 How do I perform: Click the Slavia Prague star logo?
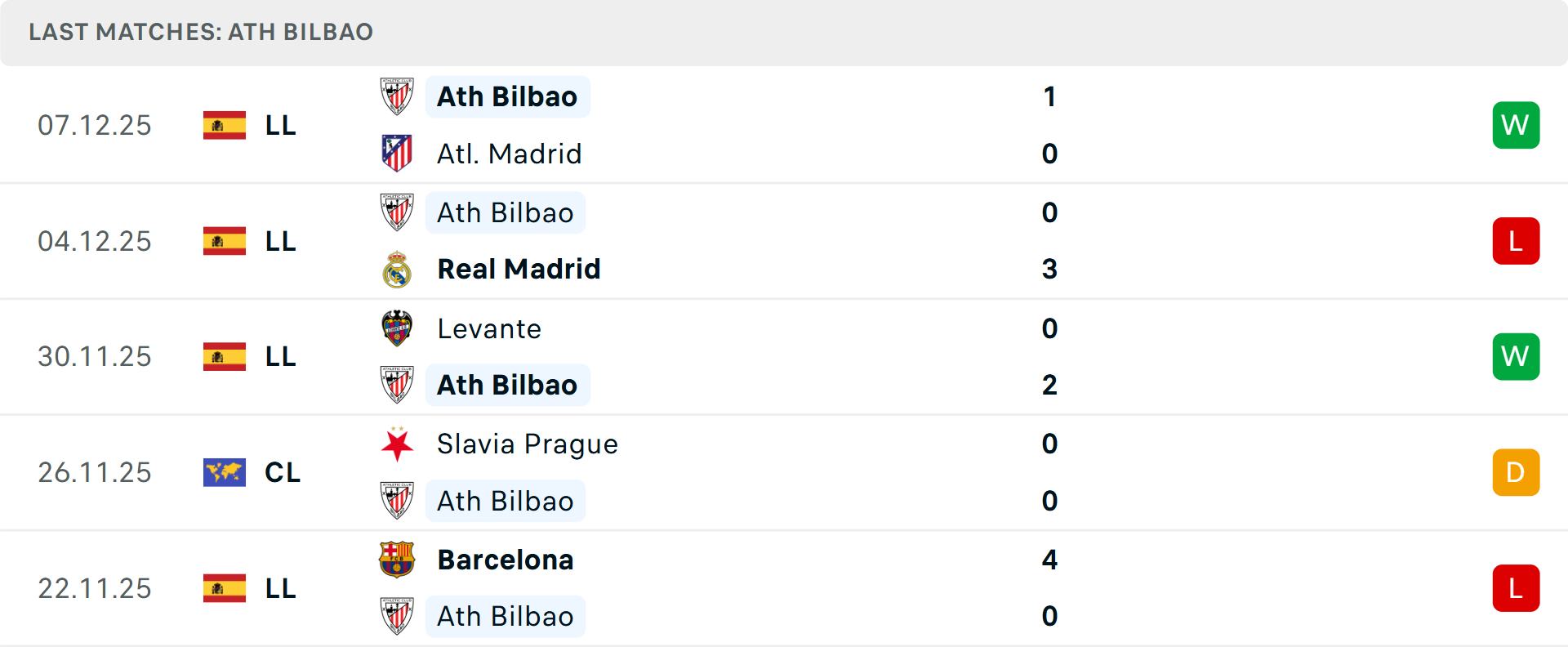pos(397,444)
